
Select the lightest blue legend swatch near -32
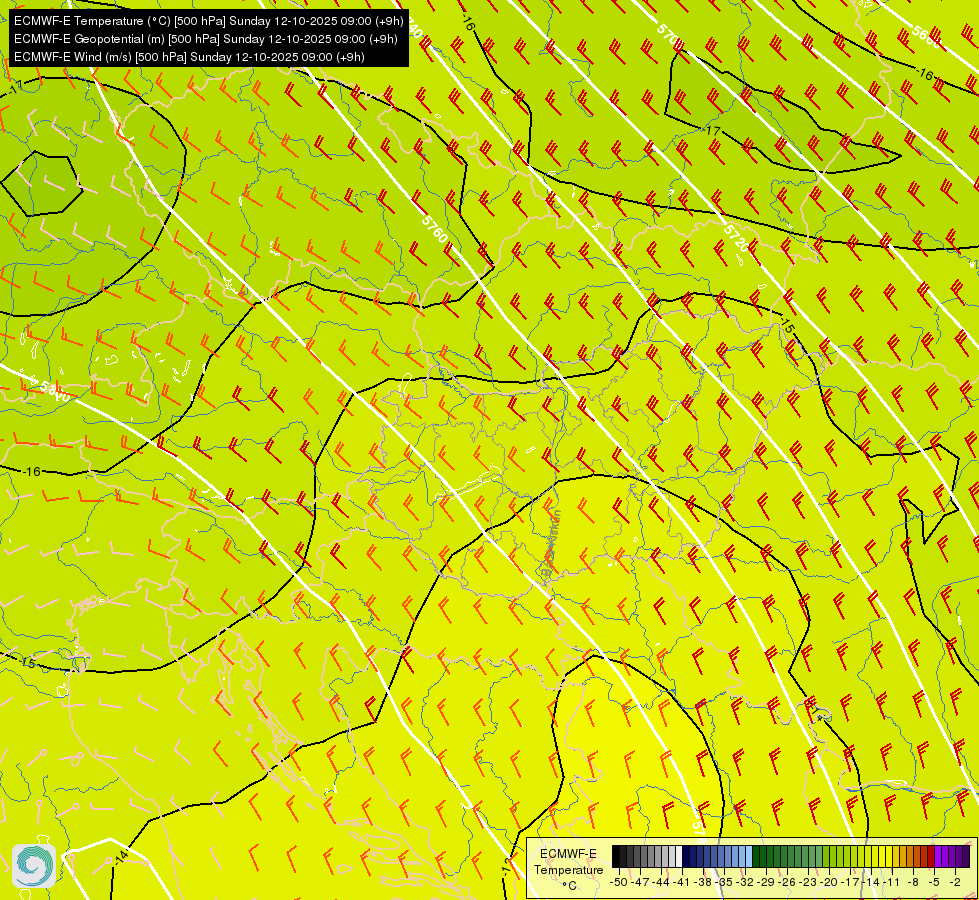[749, 856]
